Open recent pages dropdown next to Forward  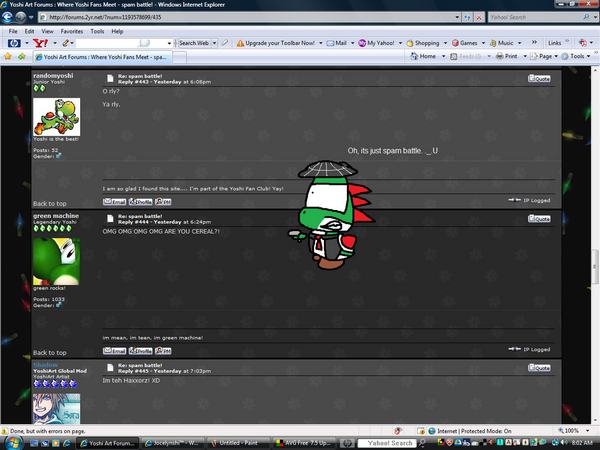click(x=31, y=17)
